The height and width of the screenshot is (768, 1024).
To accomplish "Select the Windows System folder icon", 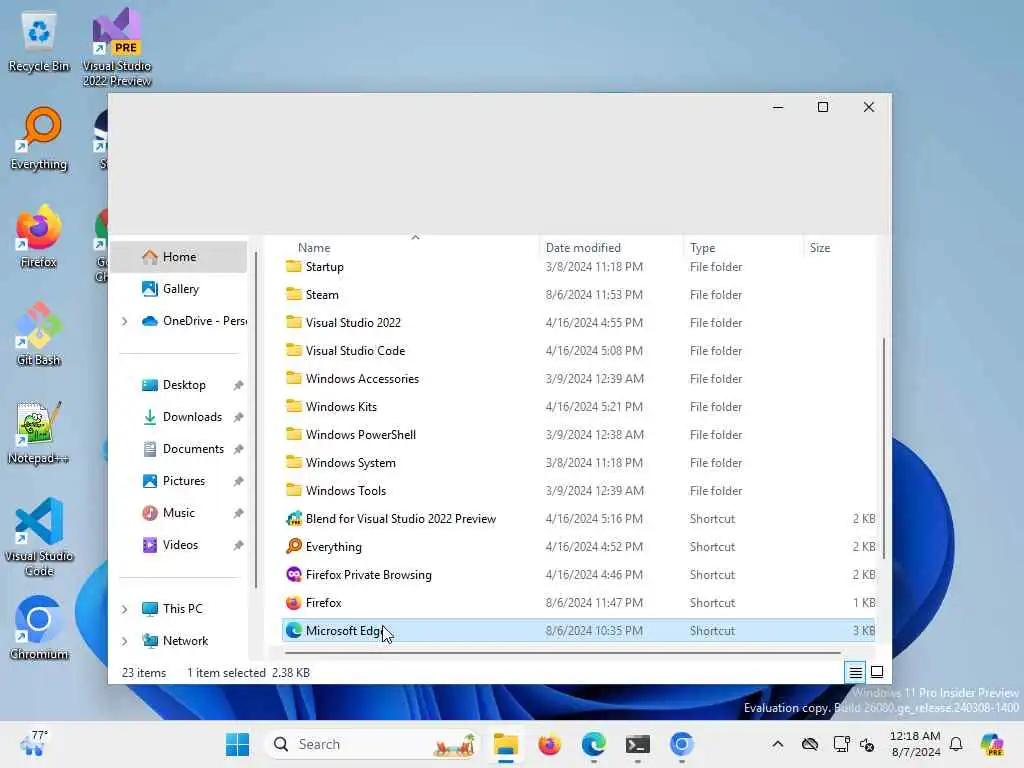I will 294,463.
